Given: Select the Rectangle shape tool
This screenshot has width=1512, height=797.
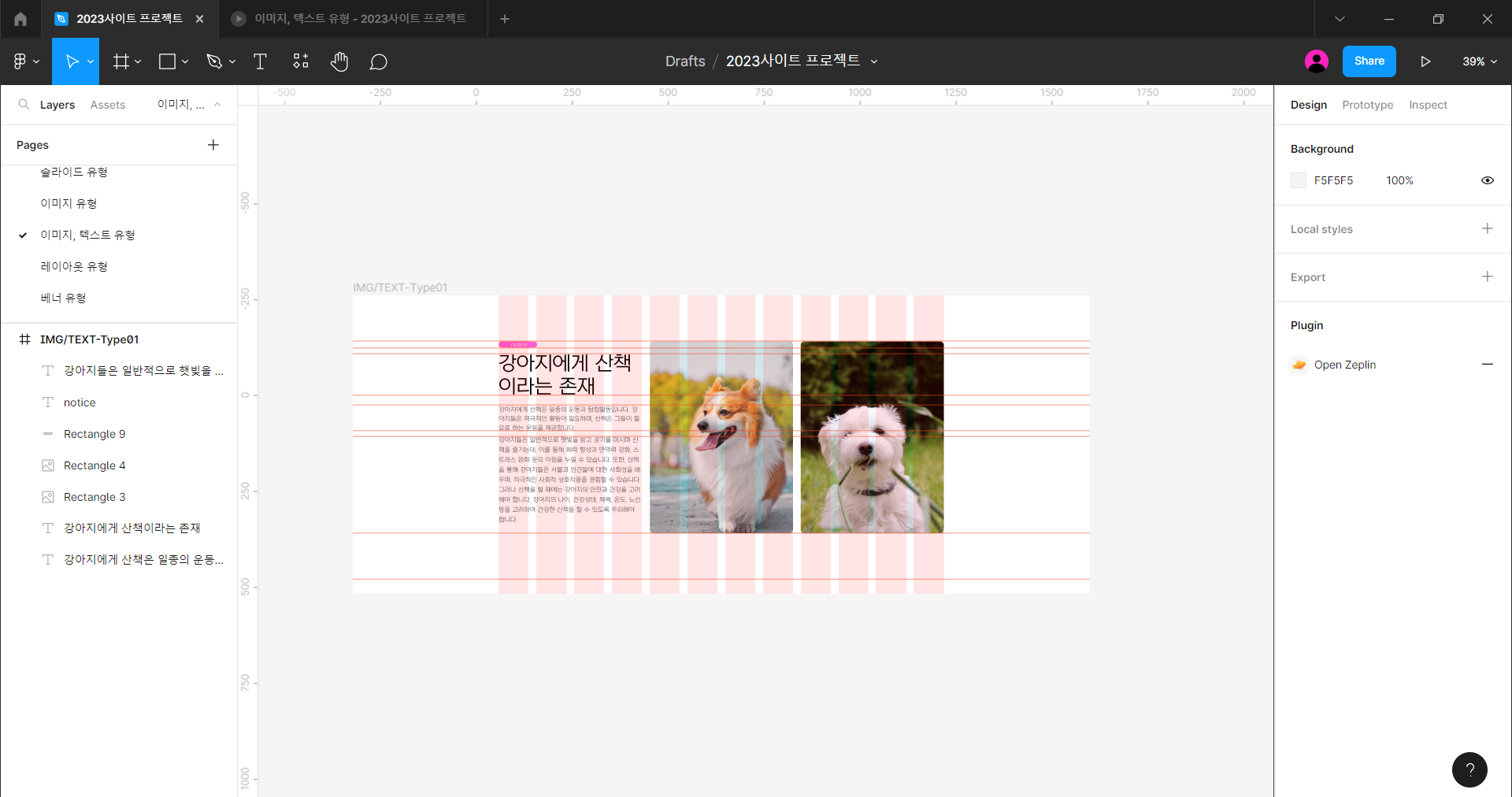Looking at the screenshot, I should click(x=167, y=61).
